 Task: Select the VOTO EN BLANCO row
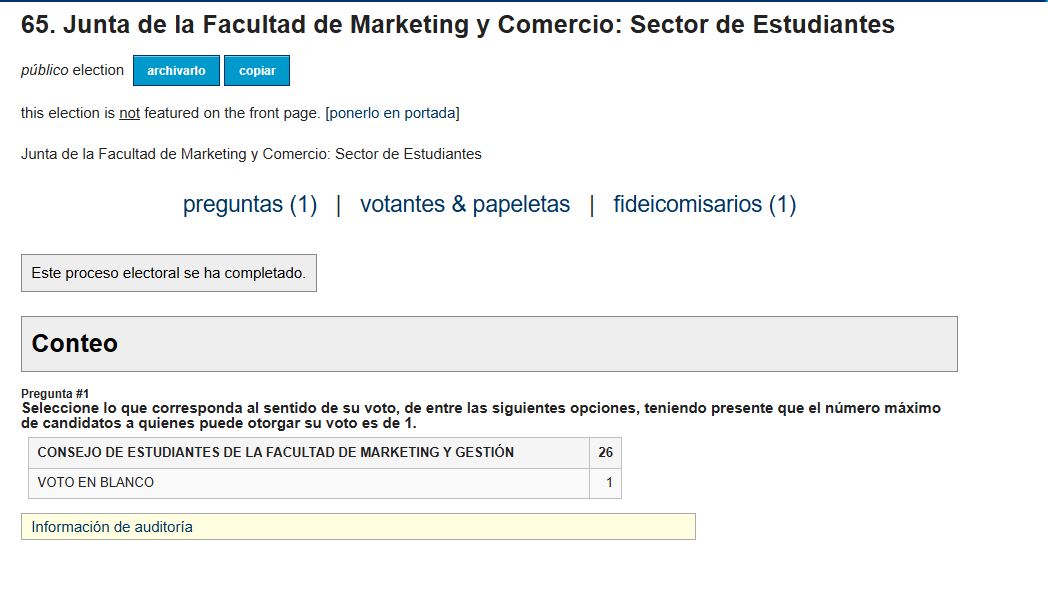point(325,483)
